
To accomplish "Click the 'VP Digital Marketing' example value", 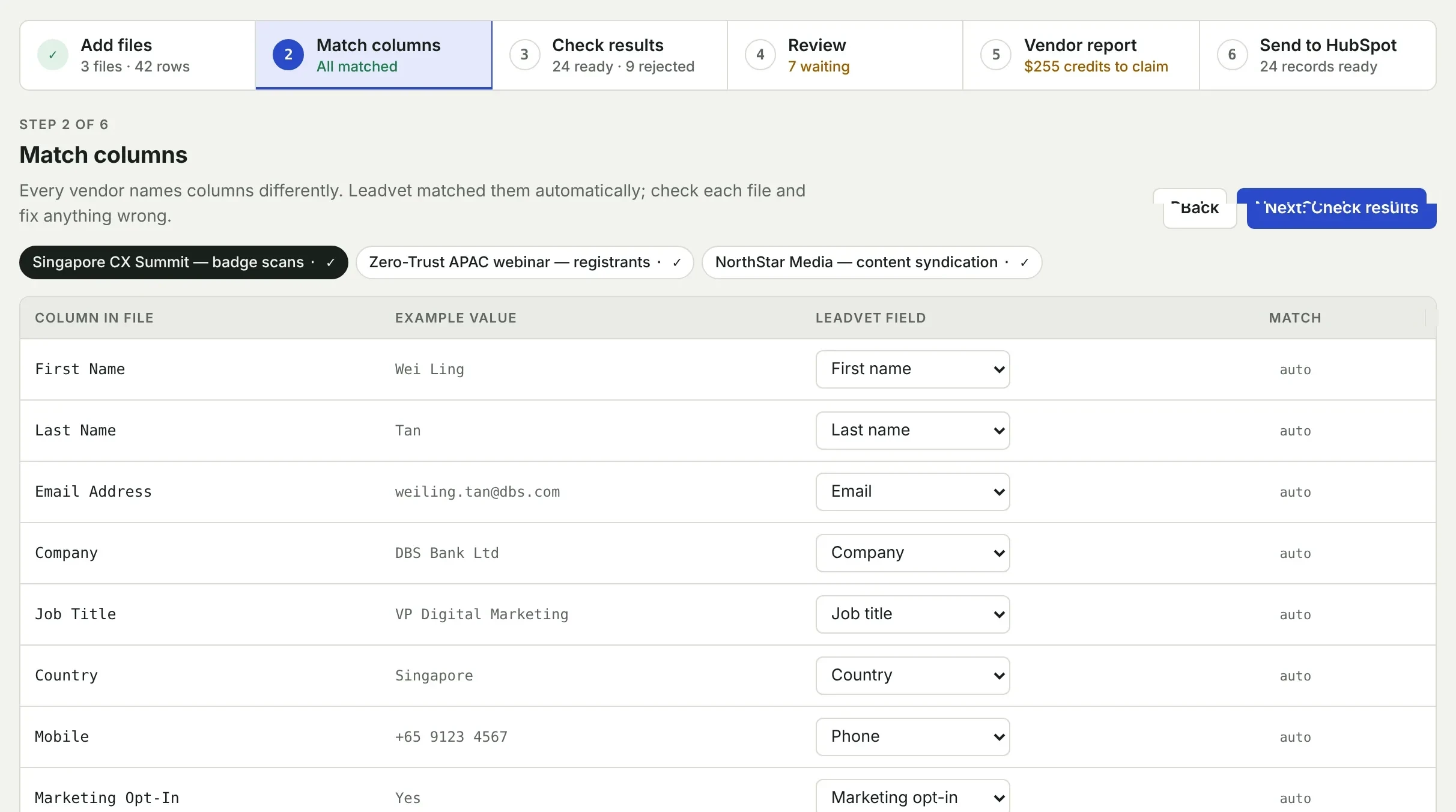I will tap(482, 614).
